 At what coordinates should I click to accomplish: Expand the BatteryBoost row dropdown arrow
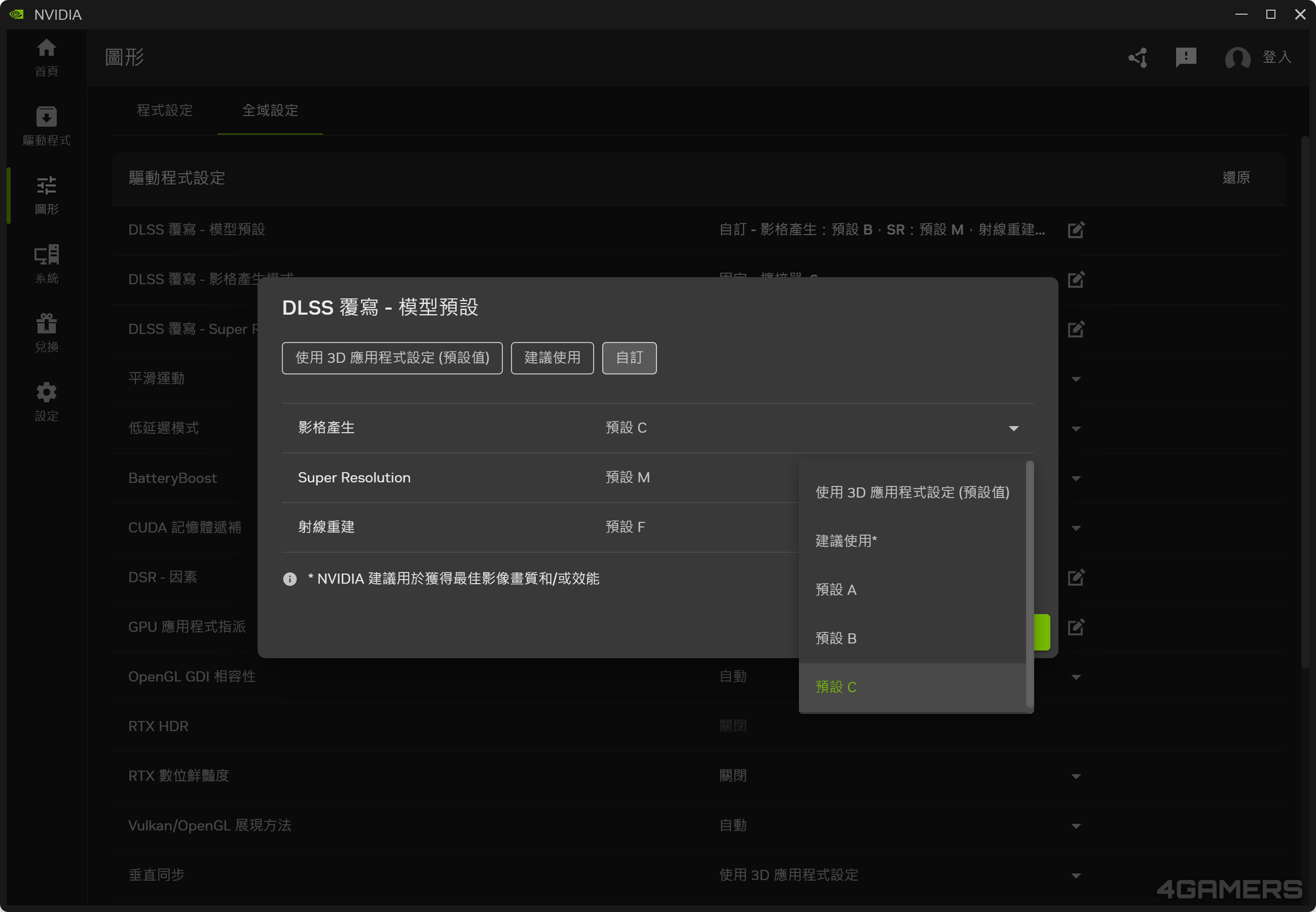(1076, 479)
